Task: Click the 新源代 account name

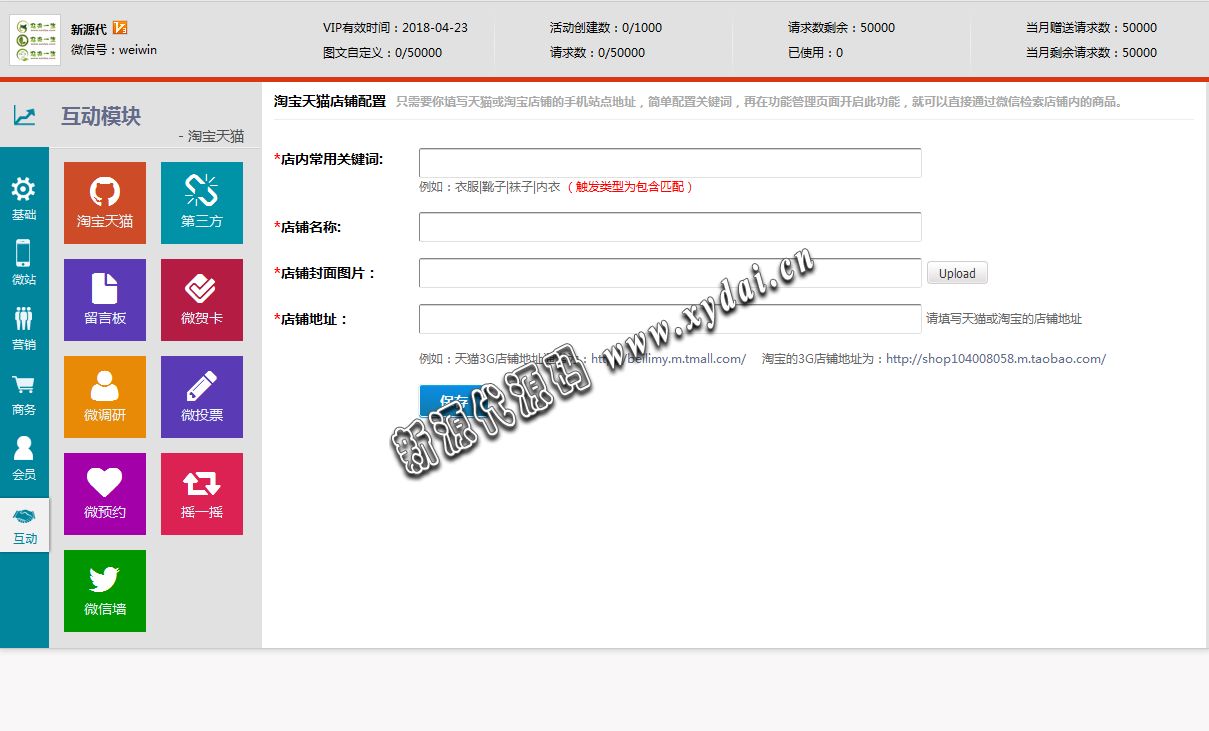Action: pyautogui.click(x=89, y=29)
